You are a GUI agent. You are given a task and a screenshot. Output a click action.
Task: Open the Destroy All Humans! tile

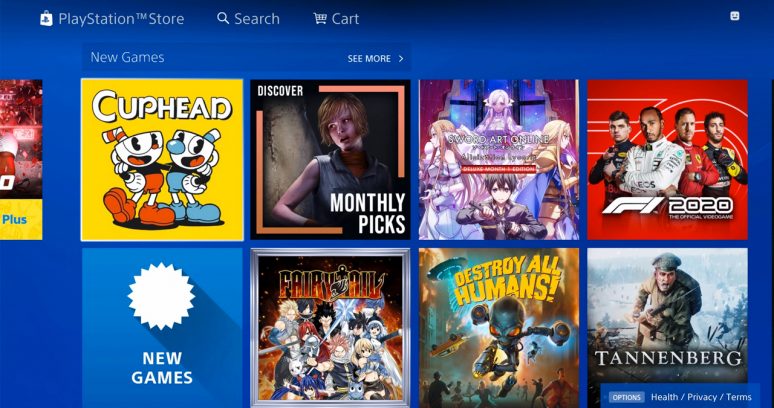(499, 328)
